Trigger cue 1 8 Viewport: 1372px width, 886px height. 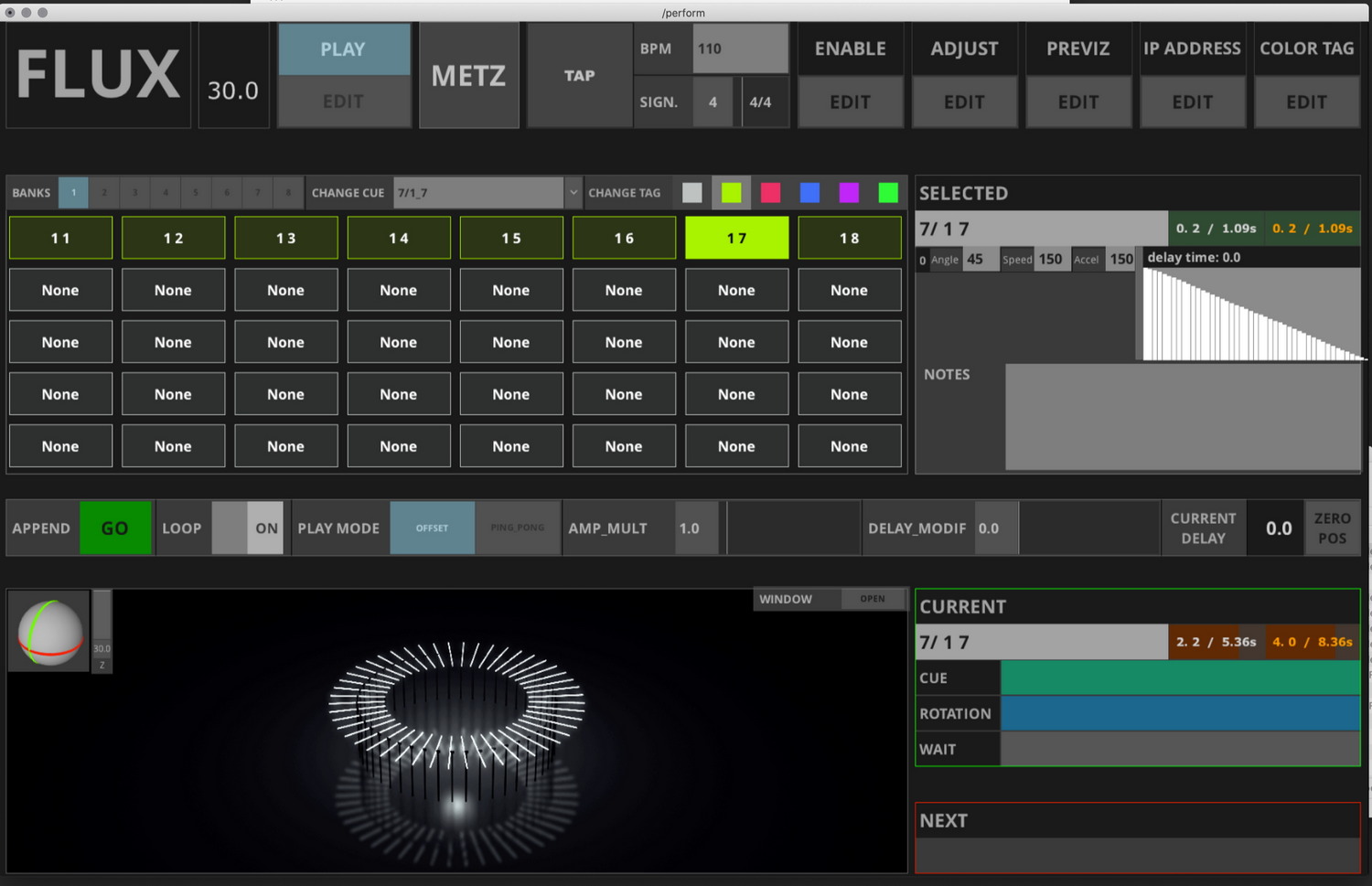[x=850, y=238]
